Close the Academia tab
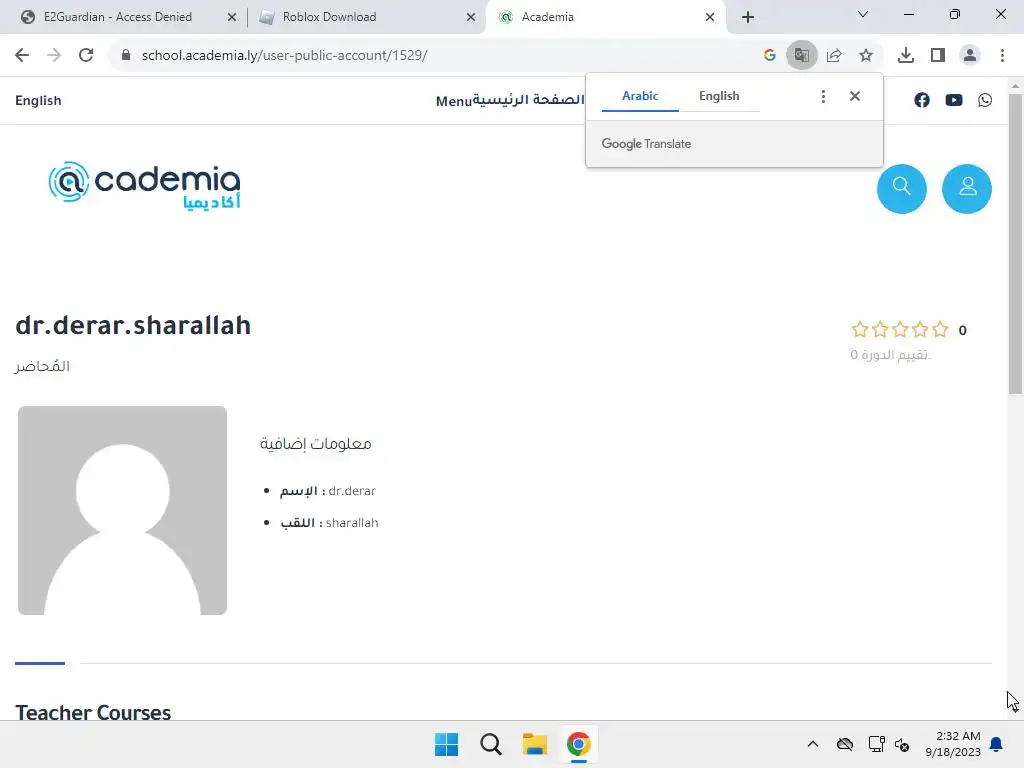The image size is (1024, 768). [x=709, y=17]
